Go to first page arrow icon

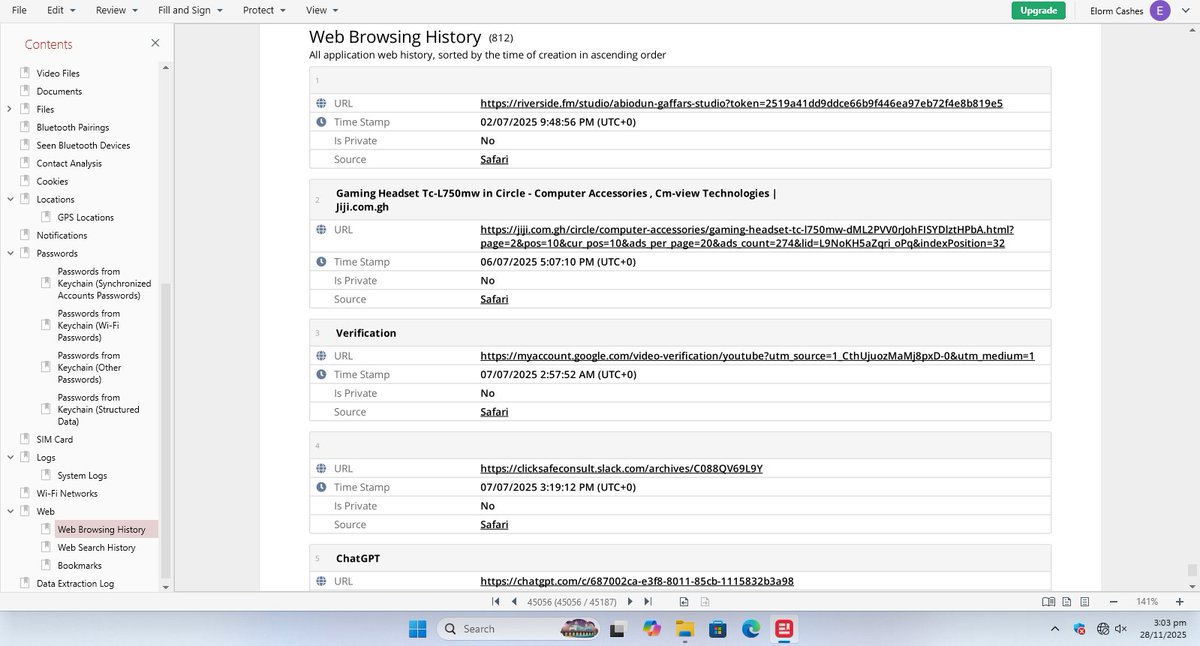496,601
